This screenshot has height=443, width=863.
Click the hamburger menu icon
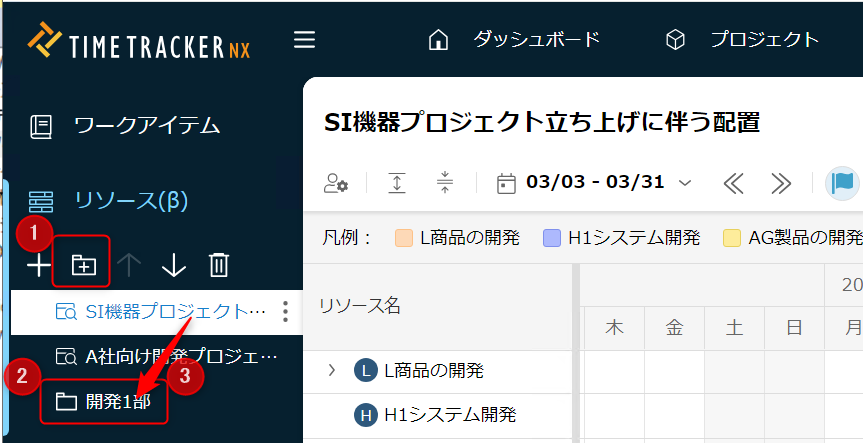(304, 40)
